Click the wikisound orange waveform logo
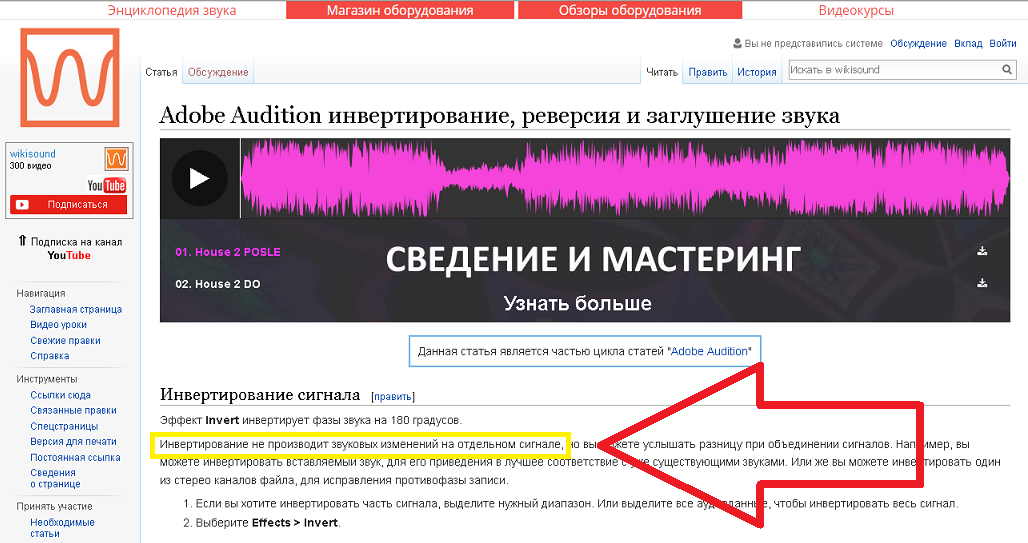1028x543 pixels. coord(70,77)
